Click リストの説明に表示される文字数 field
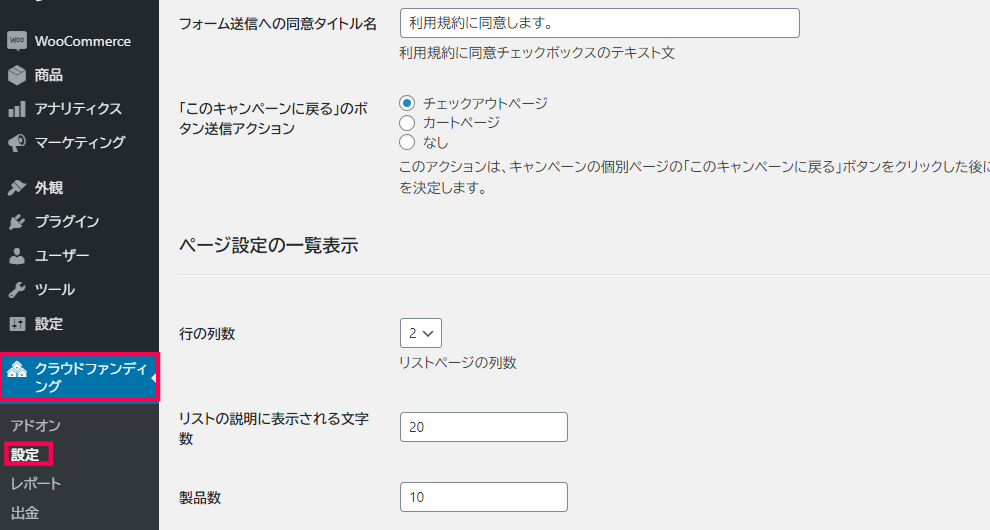Image resolution: width=990 pixels, height=530 pixels. (484, 427)
